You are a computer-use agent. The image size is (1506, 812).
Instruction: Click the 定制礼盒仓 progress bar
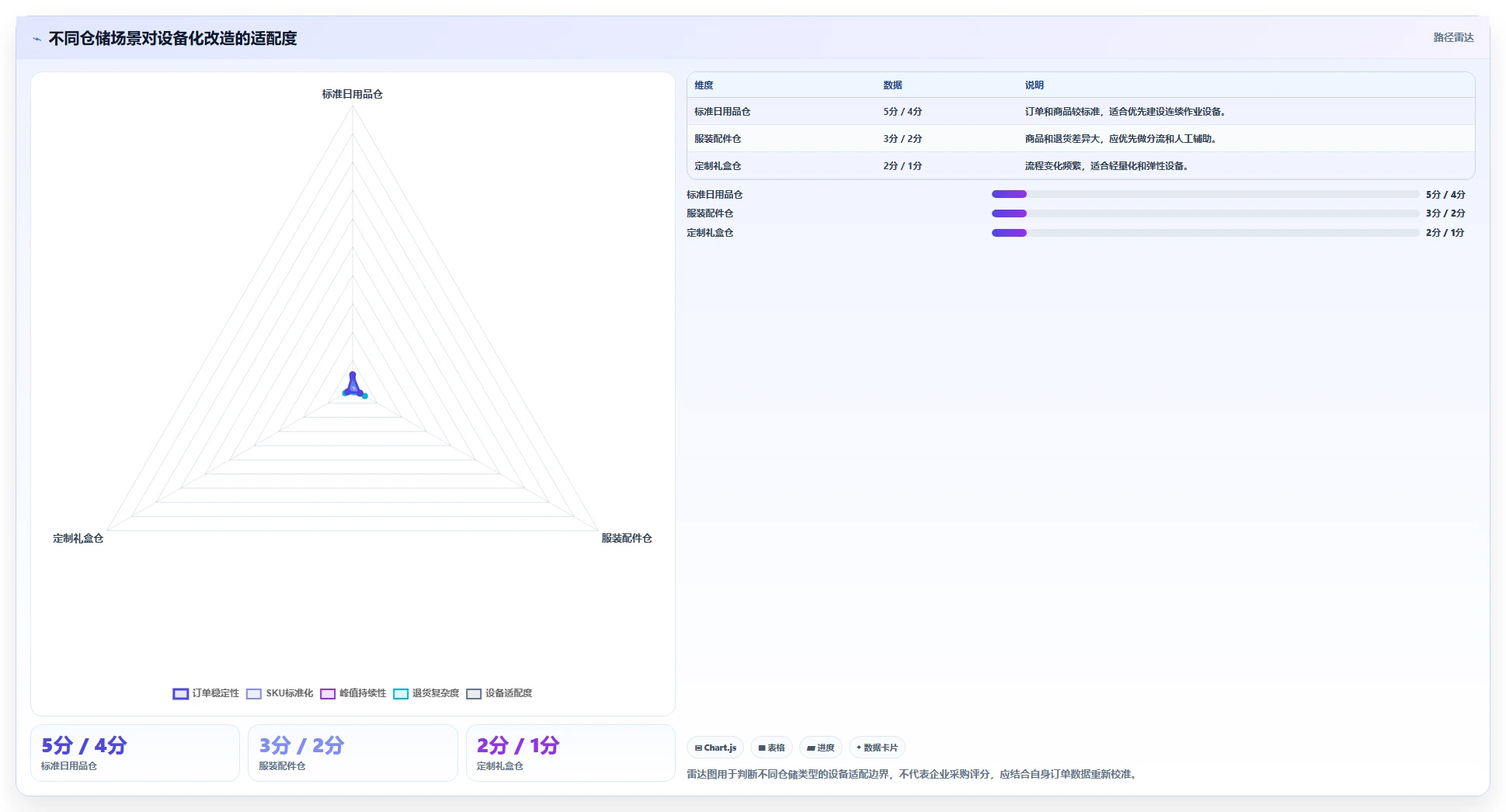(1205, 233)
